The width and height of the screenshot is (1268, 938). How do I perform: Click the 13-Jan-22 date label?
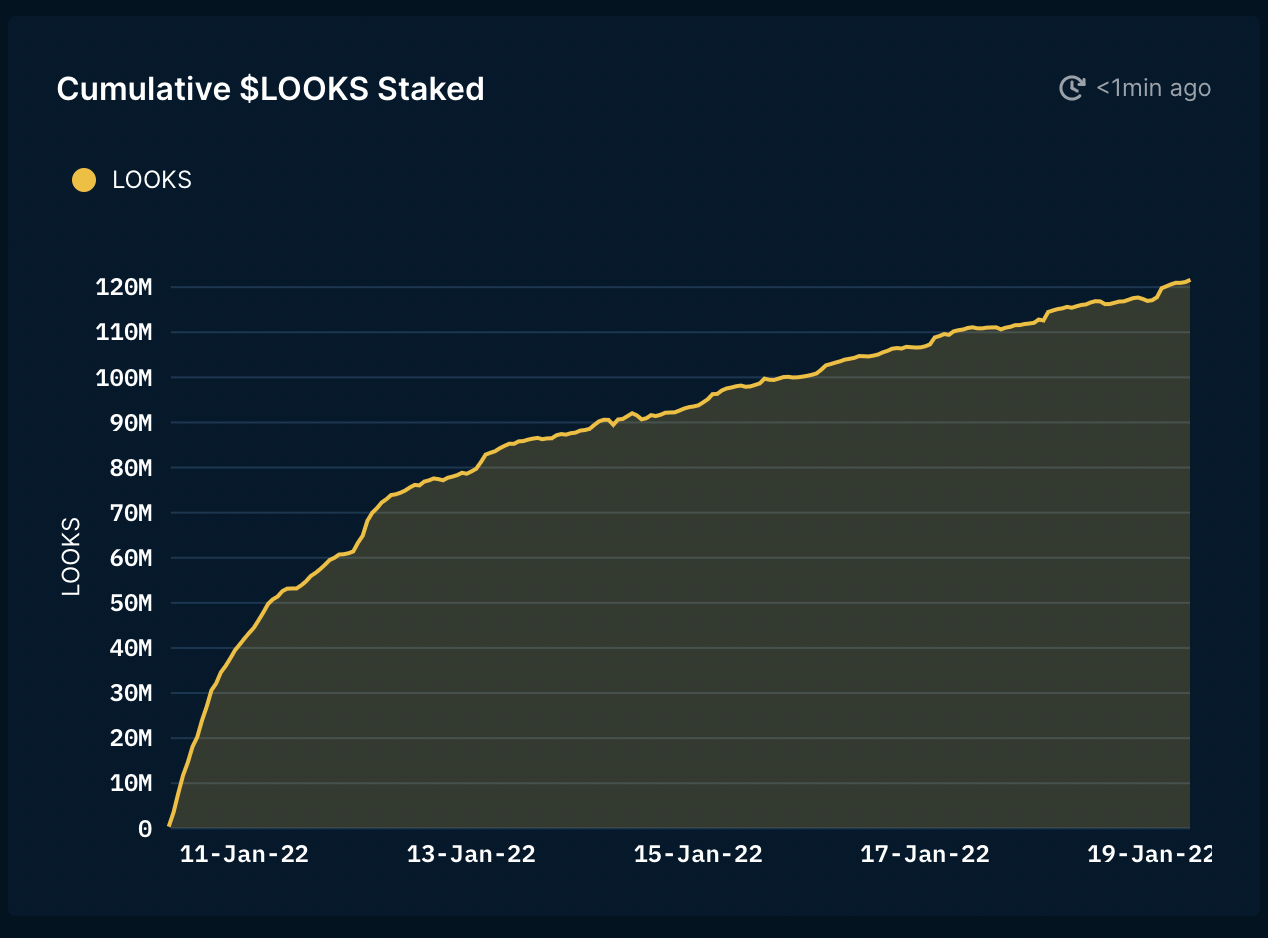click(471, 854)
